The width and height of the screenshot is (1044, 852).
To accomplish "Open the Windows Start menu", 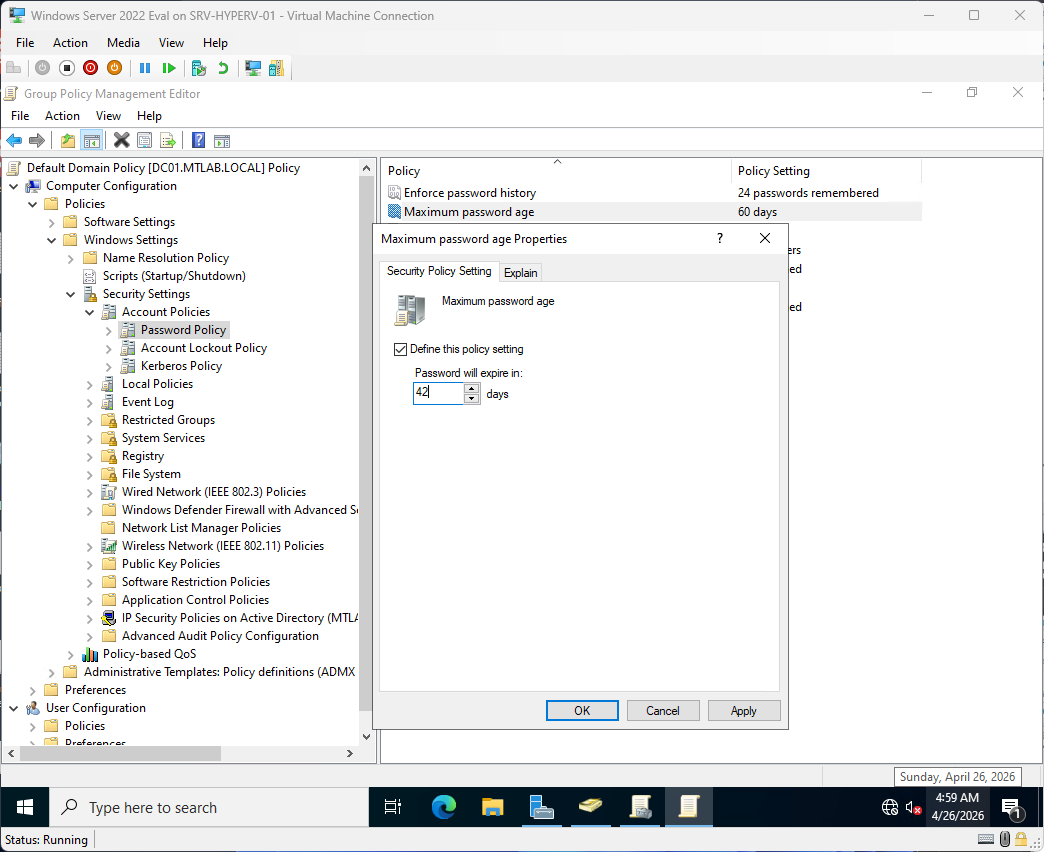I will 25,807.
